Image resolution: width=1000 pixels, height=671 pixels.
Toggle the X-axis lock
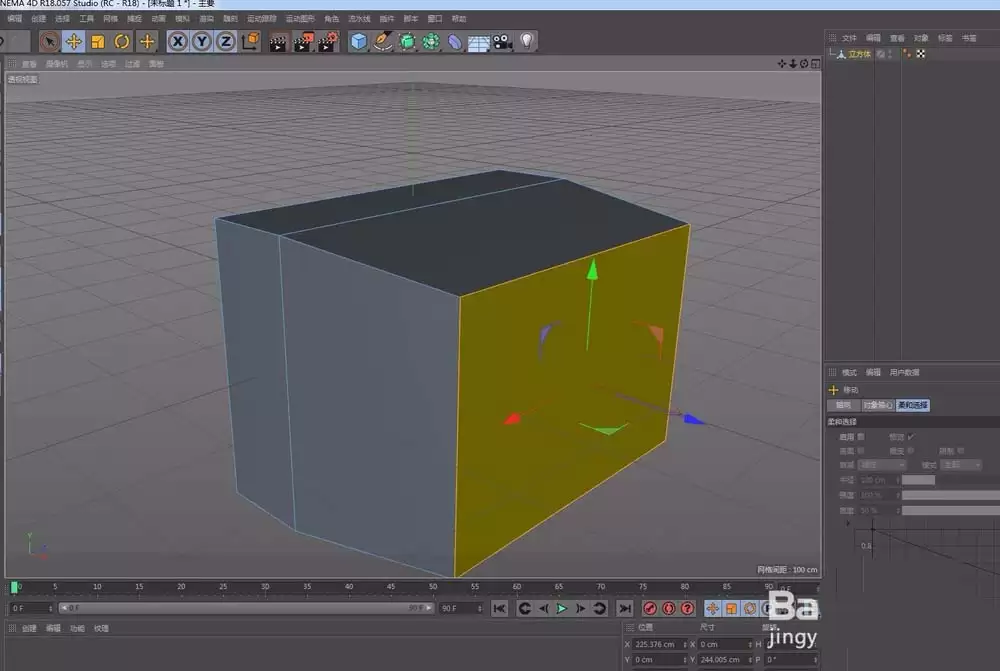[x=178, y=41]
